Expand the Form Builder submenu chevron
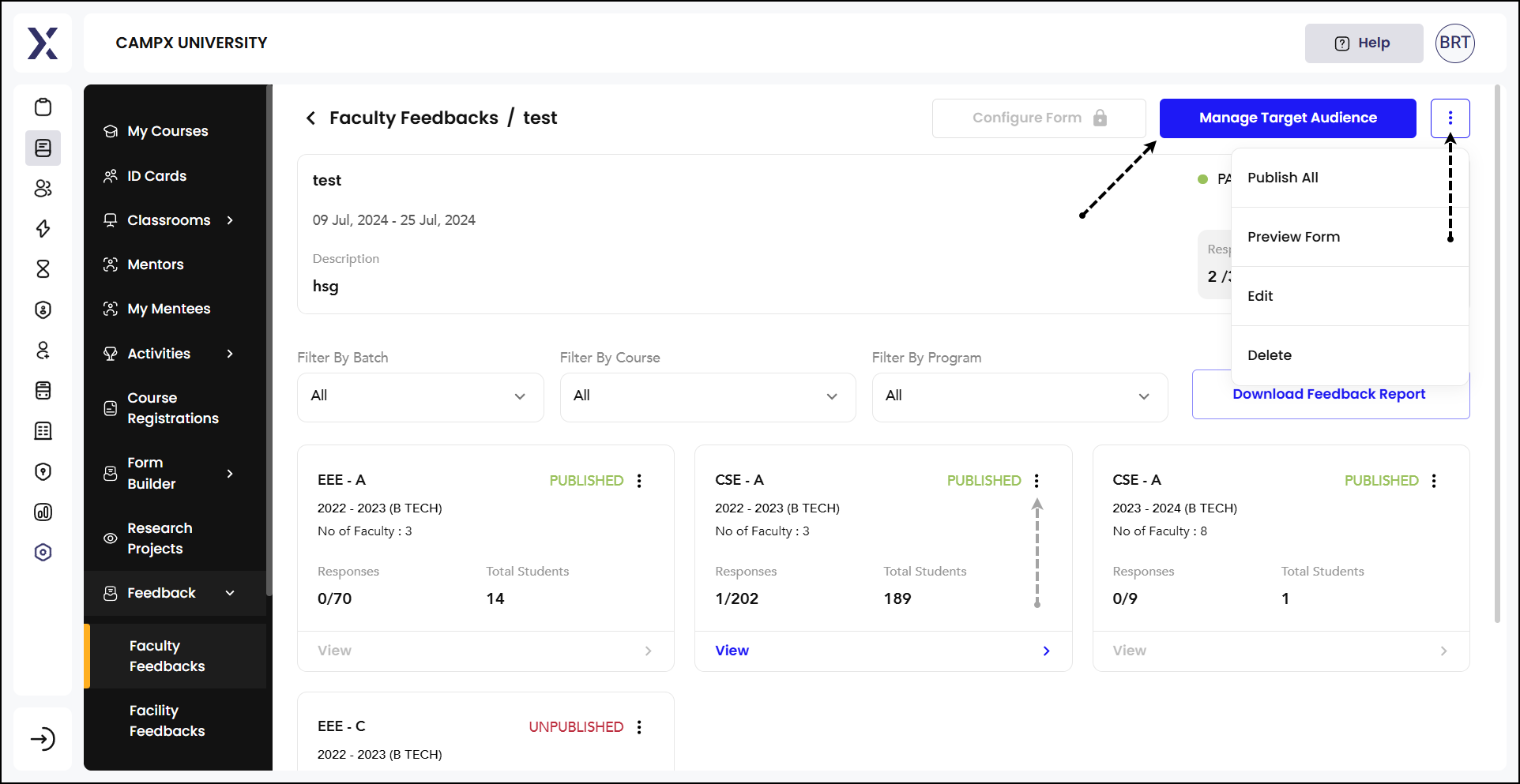The image size is (1520, 784). tap(230, 474)
